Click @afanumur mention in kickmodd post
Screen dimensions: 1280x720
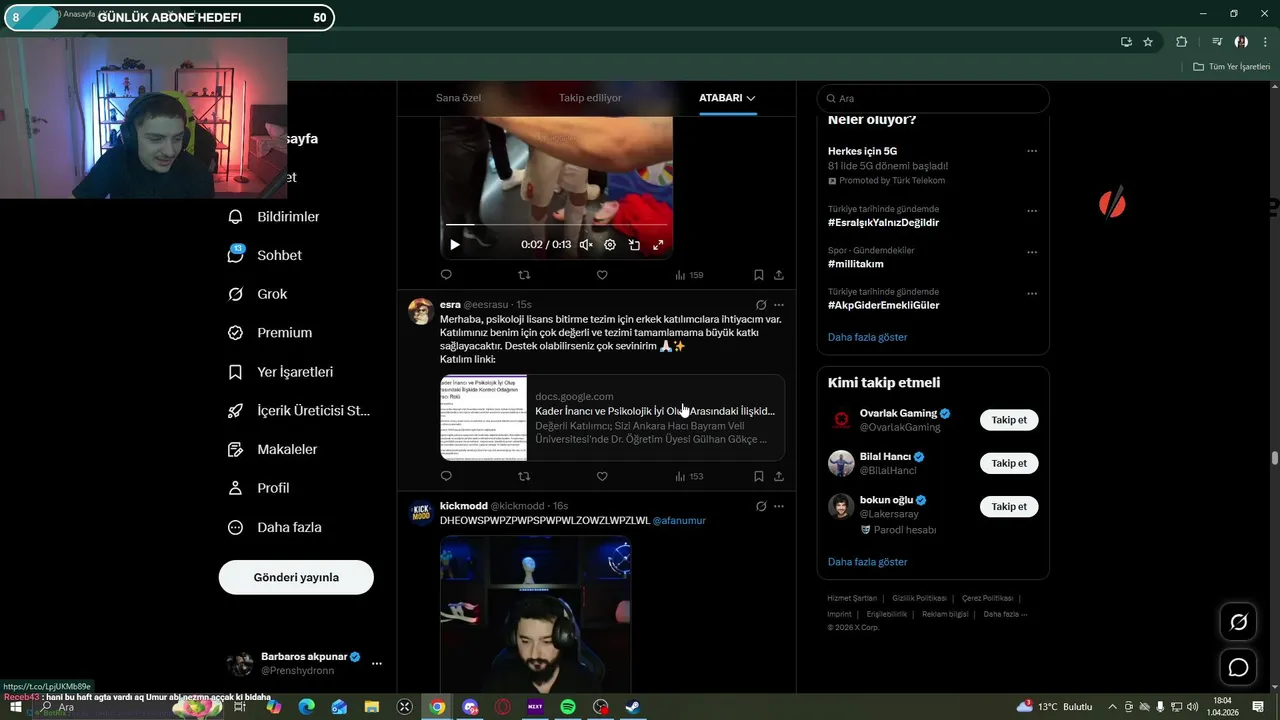pos(679,521)
